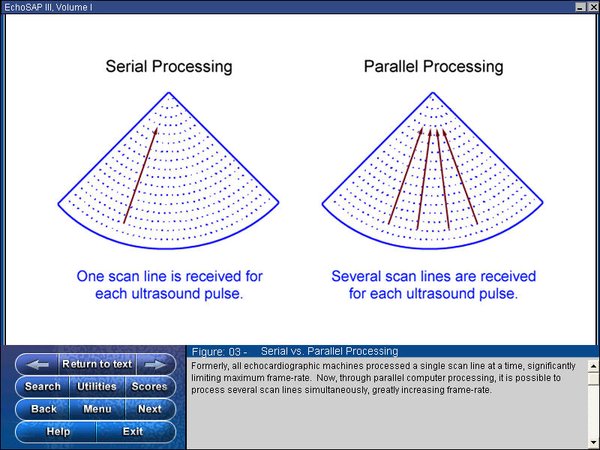This screenshot has height=450, width=600.
Task: Open the Help section
Action: click(58, 431)
